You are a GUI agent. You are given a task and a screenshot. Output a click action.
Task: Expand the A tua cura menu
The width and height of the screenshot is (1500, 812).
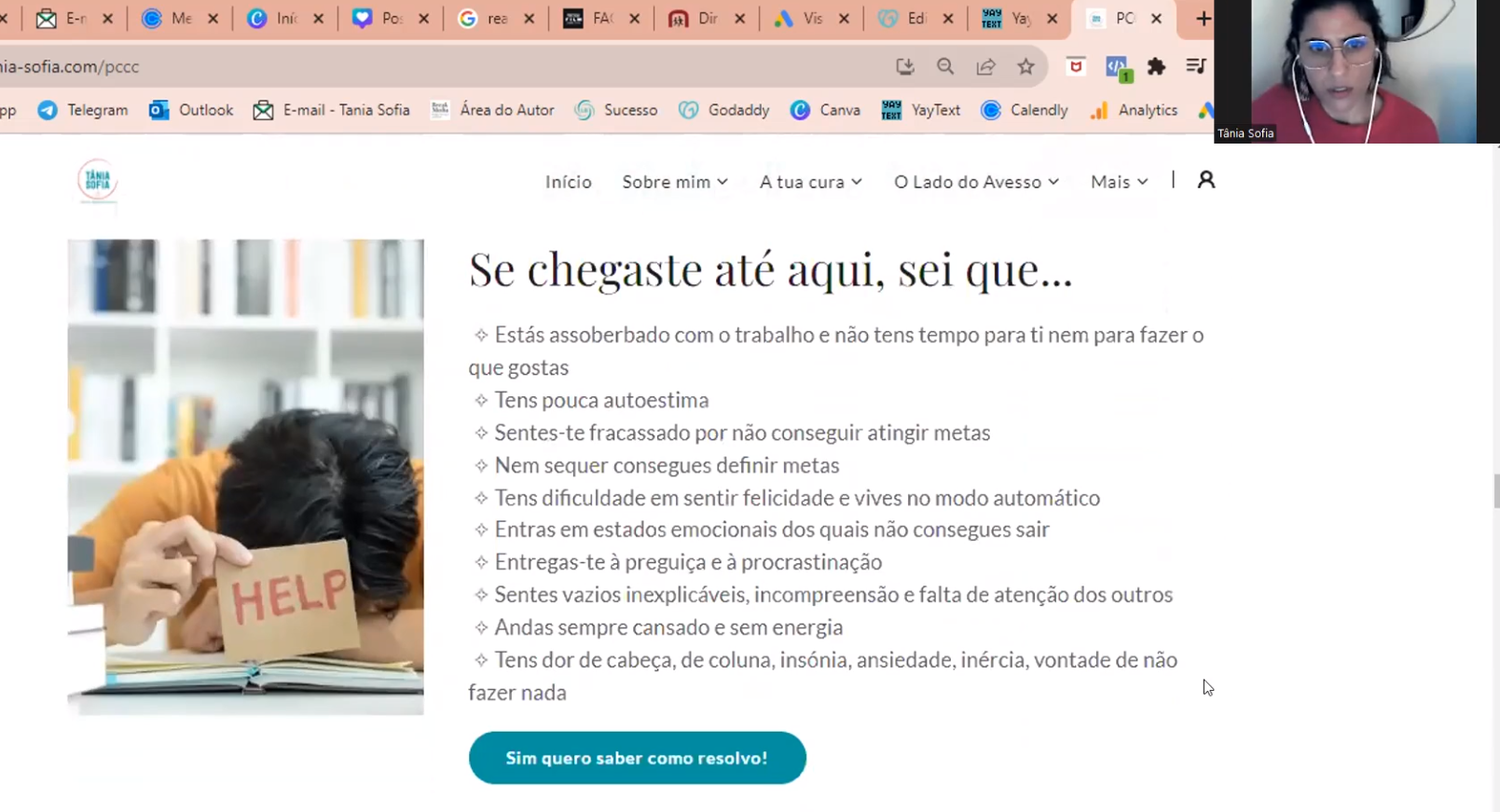[x=810, y=182]
